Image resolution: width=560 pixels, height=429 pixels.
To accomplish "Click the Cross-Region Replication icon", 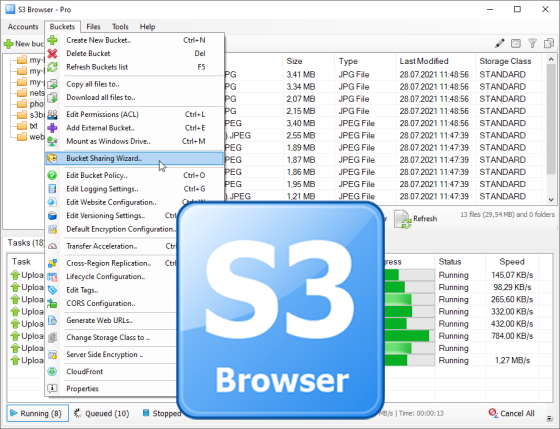I will click(x=52, y=263).
